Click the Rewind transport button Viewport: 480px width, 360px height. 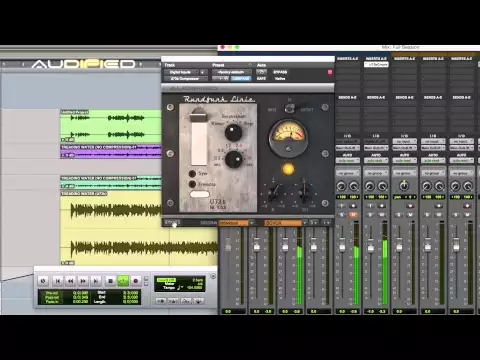point(70,281)
